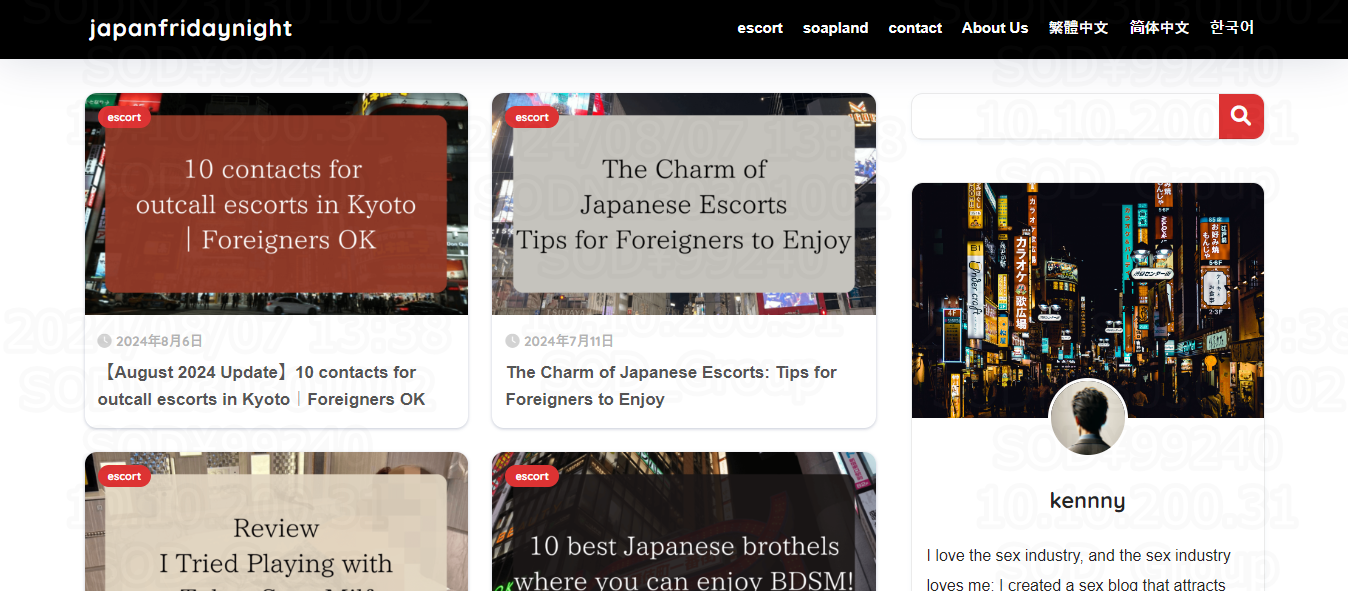Open the Charm of Japanese Escorts thumbnail
Image resolution: width=1348 pixels, height=591 pixels.
(x=684, y=204)
